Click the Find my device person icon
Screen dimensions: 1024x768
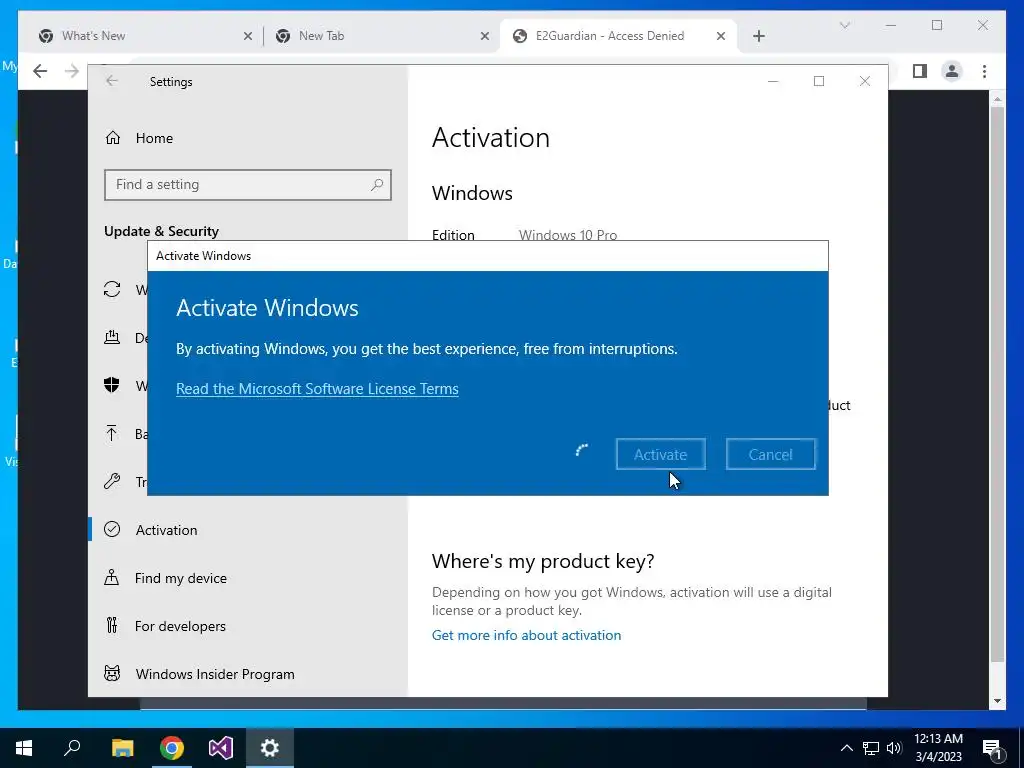pyautogui.click(x=112, y=577)
